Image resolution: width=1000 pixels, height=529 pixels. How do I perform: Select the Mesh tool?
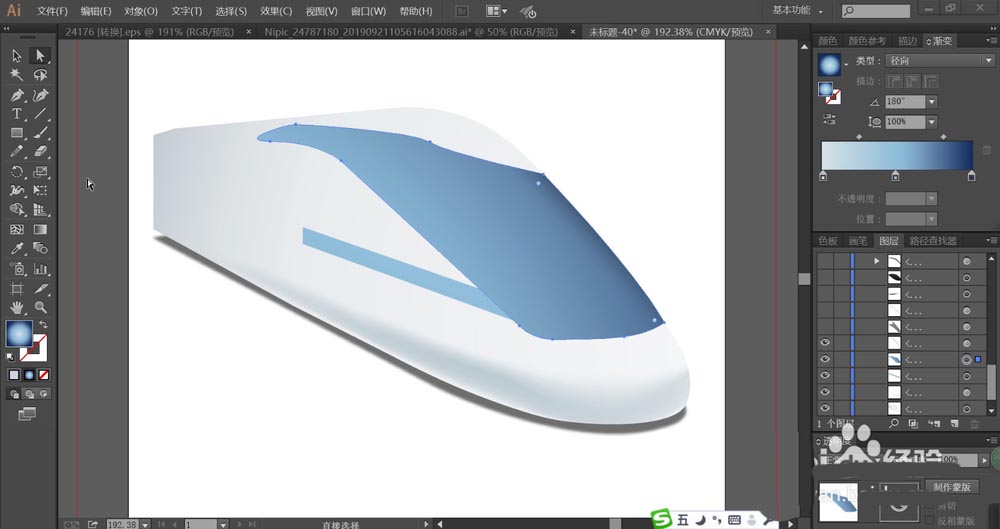coord(17,230)
